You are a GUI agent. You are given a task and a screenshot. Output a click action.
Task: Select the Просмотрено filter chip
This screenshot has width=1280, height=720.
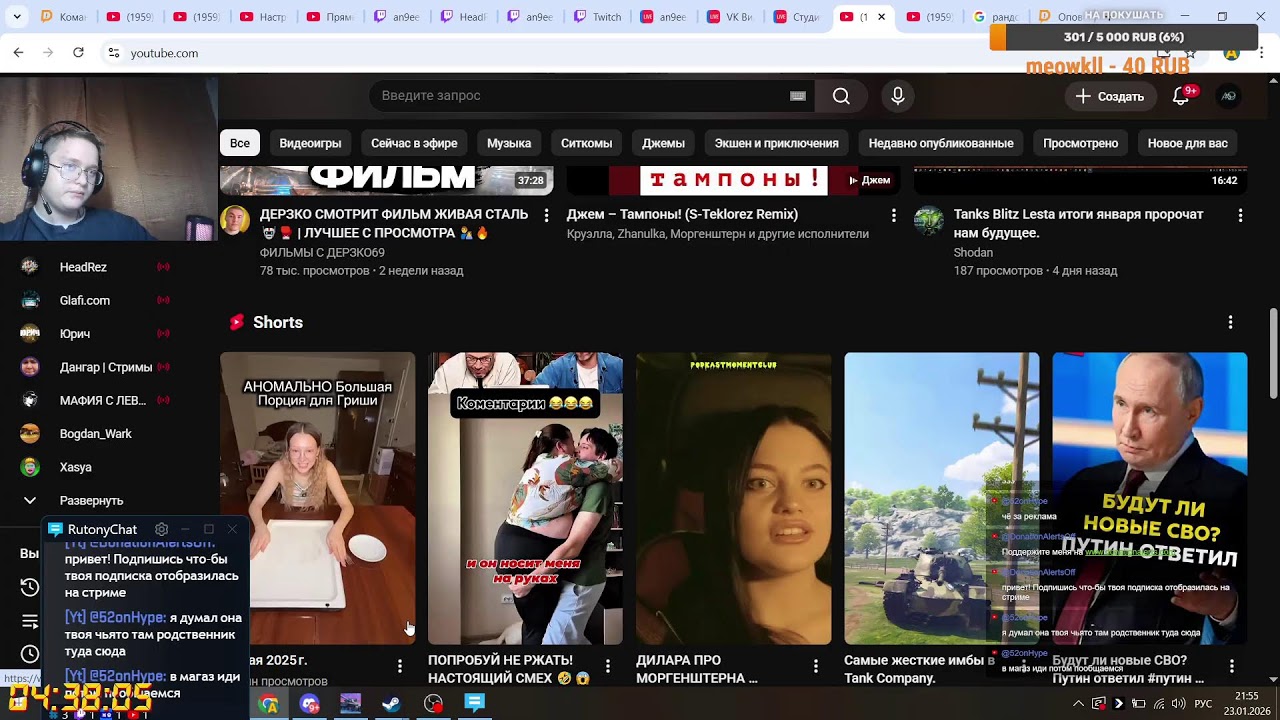(x=1080, y=143)
